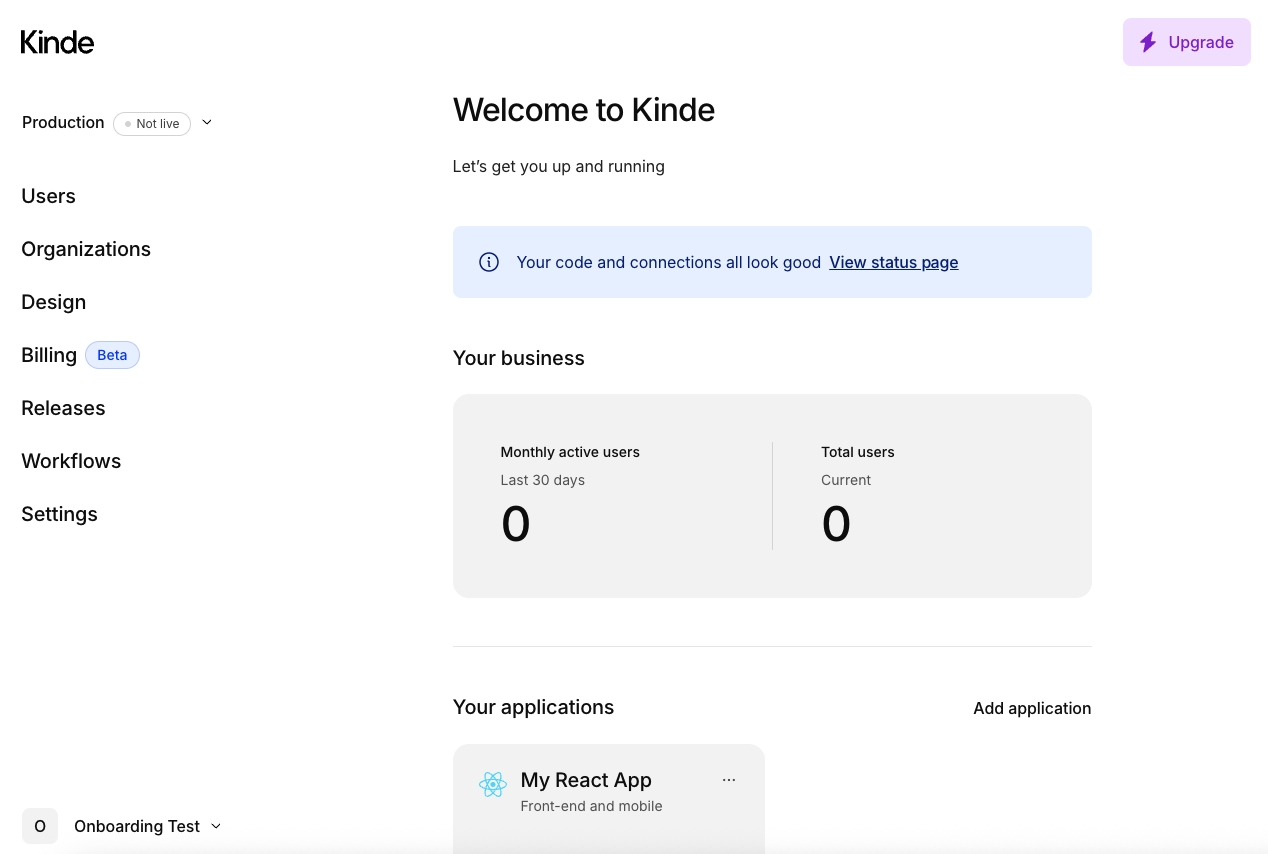Click the Total users label

858,452
